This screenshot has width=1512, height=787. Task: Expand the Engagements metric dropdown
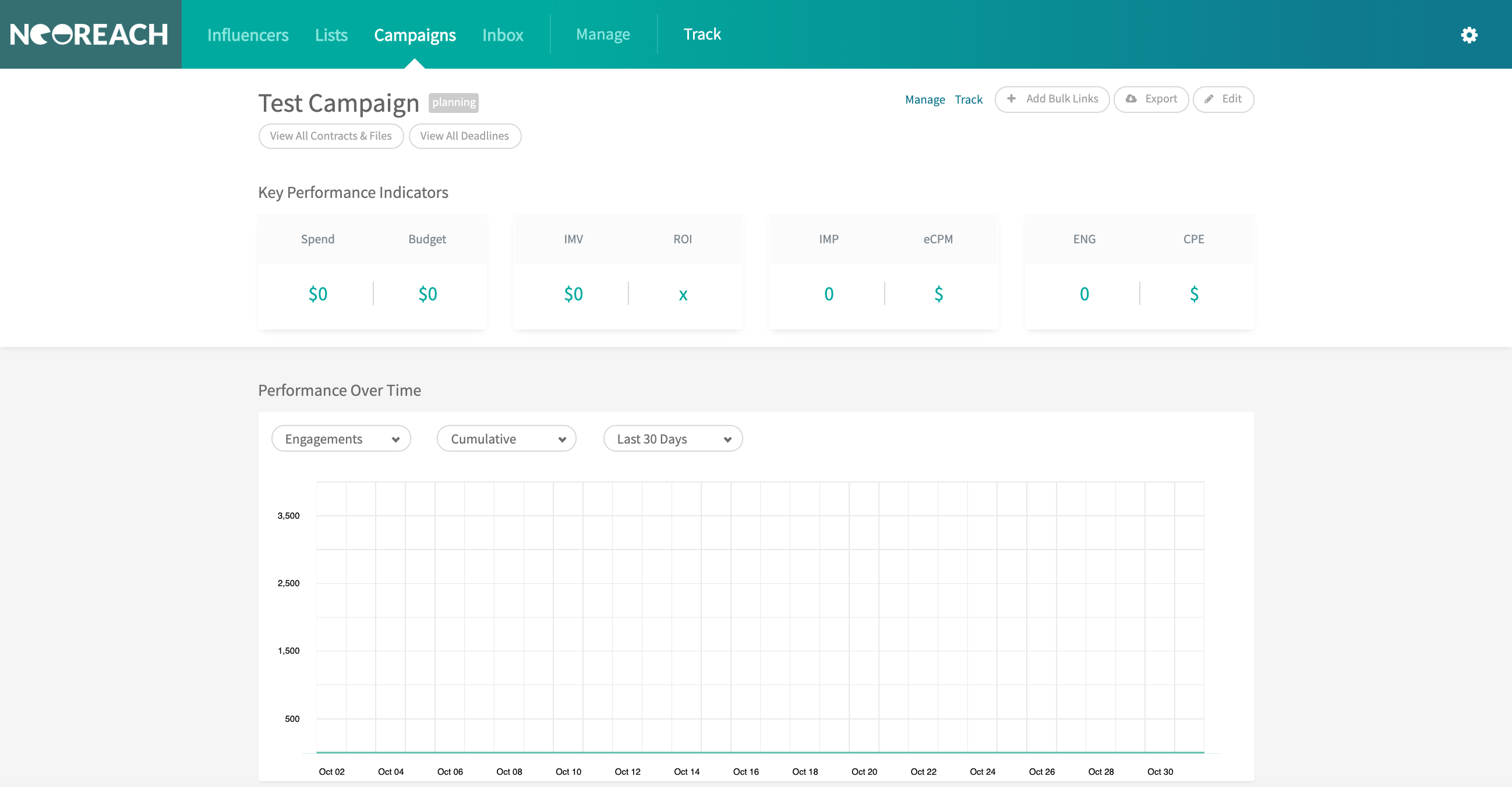pos(341,439)
